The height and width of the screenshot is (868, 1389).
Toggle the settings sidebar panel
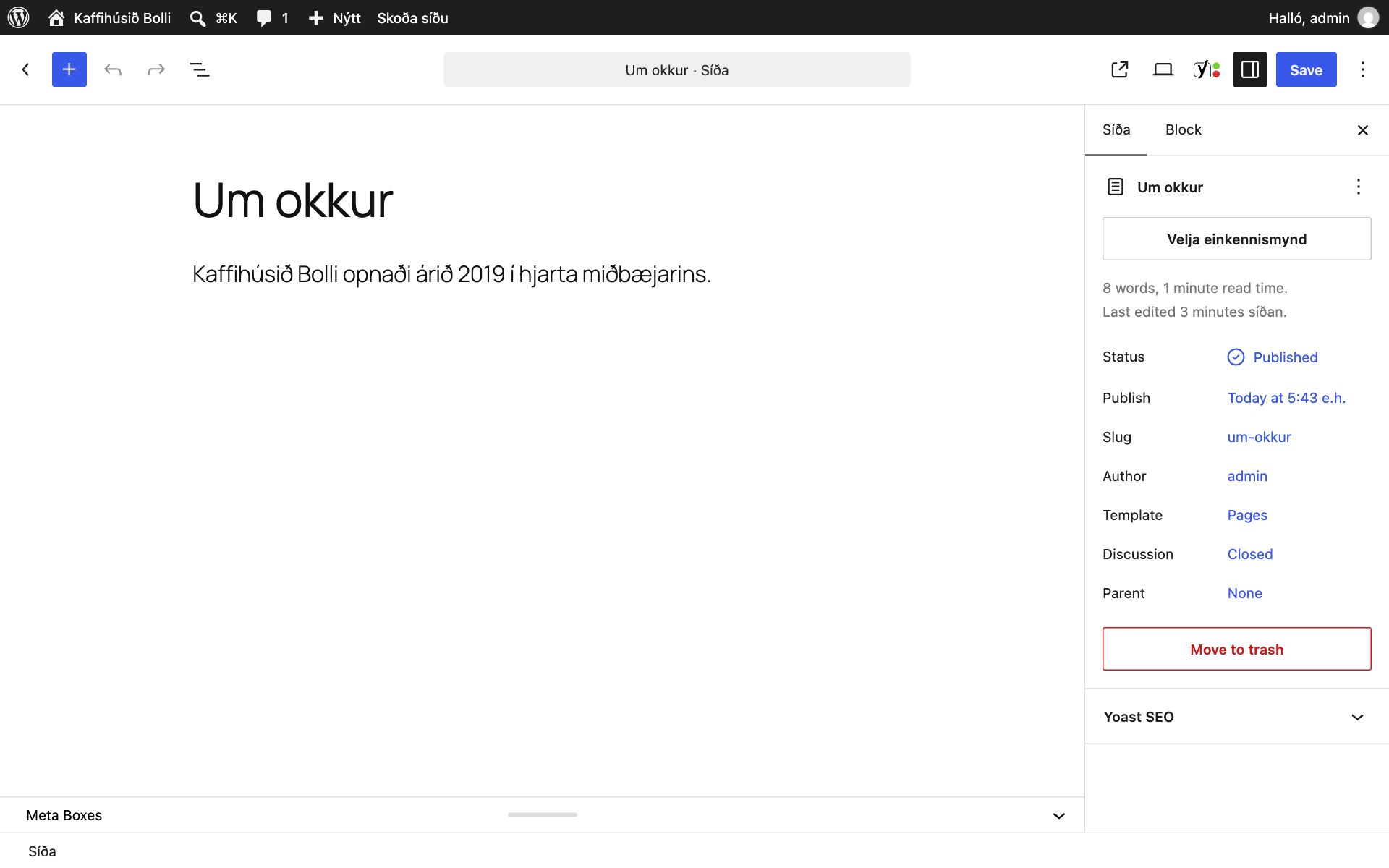(1250, 69)
